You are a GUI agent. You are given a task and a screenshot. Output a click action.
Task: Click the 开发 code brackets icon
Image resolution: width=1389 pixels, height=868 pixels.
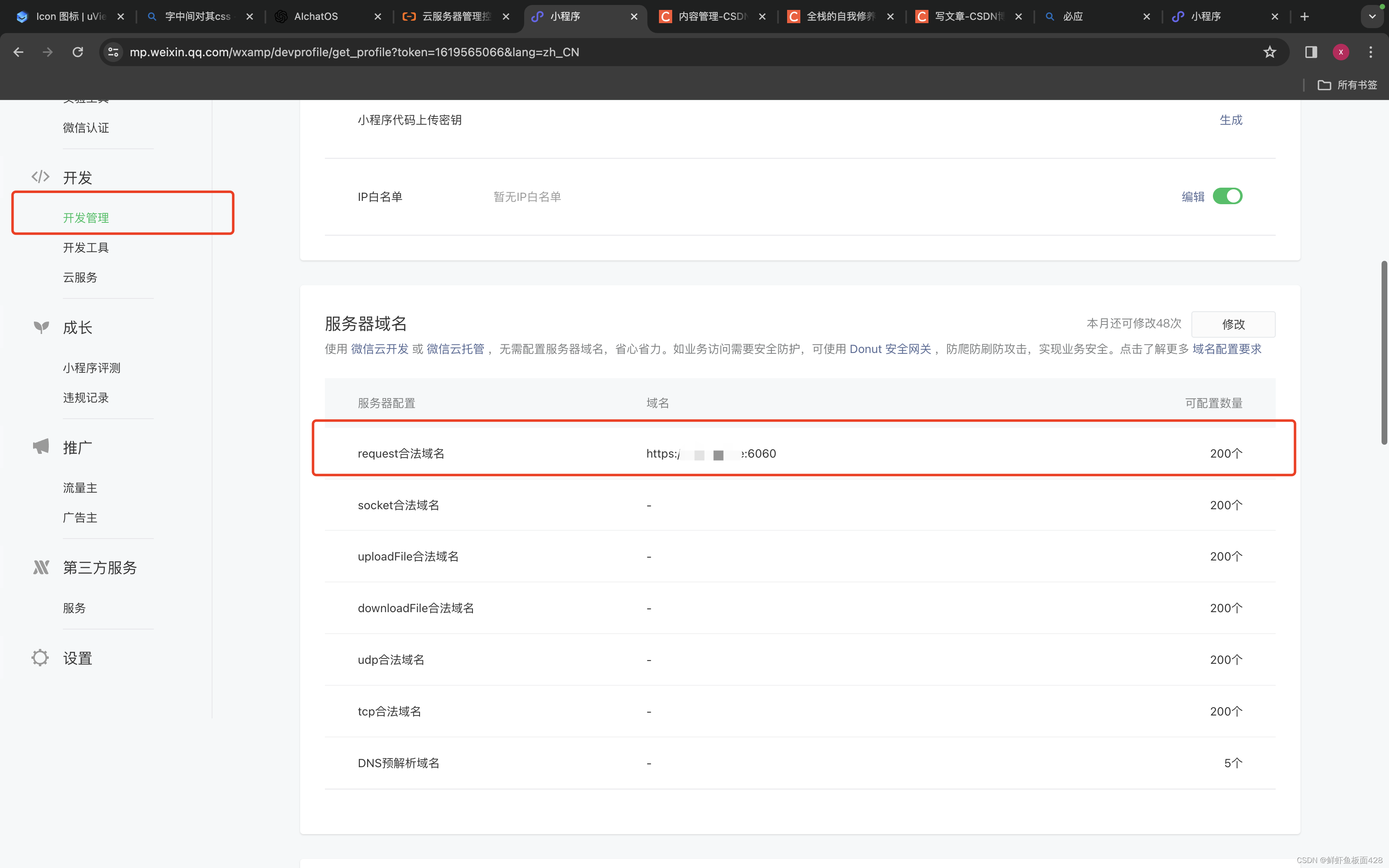pos(40,177)
